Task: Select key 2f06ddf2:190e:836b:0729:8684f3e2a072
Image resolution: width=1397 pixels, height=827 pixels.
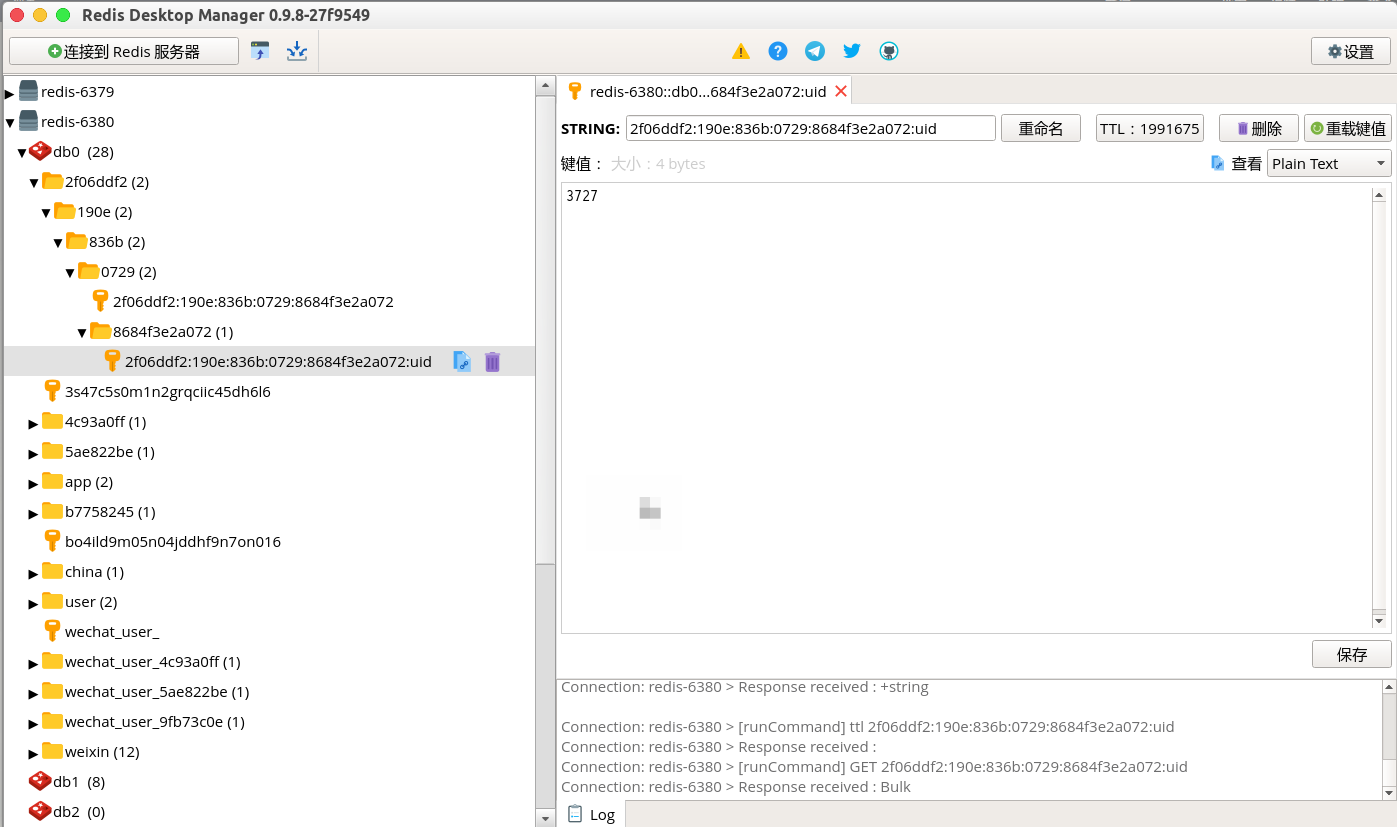Action: 253,301
